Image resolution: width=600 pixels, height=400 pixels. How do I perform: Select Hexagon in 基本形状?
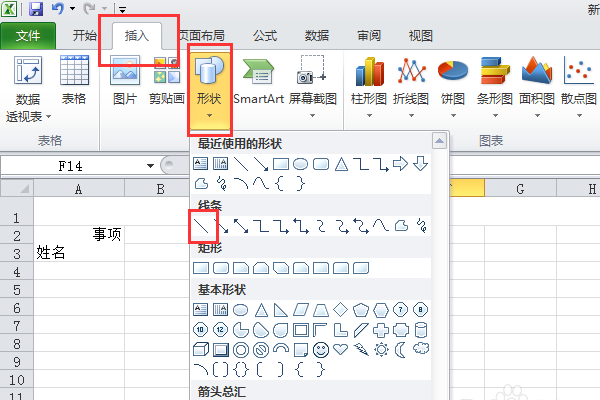tap(381, 309)
